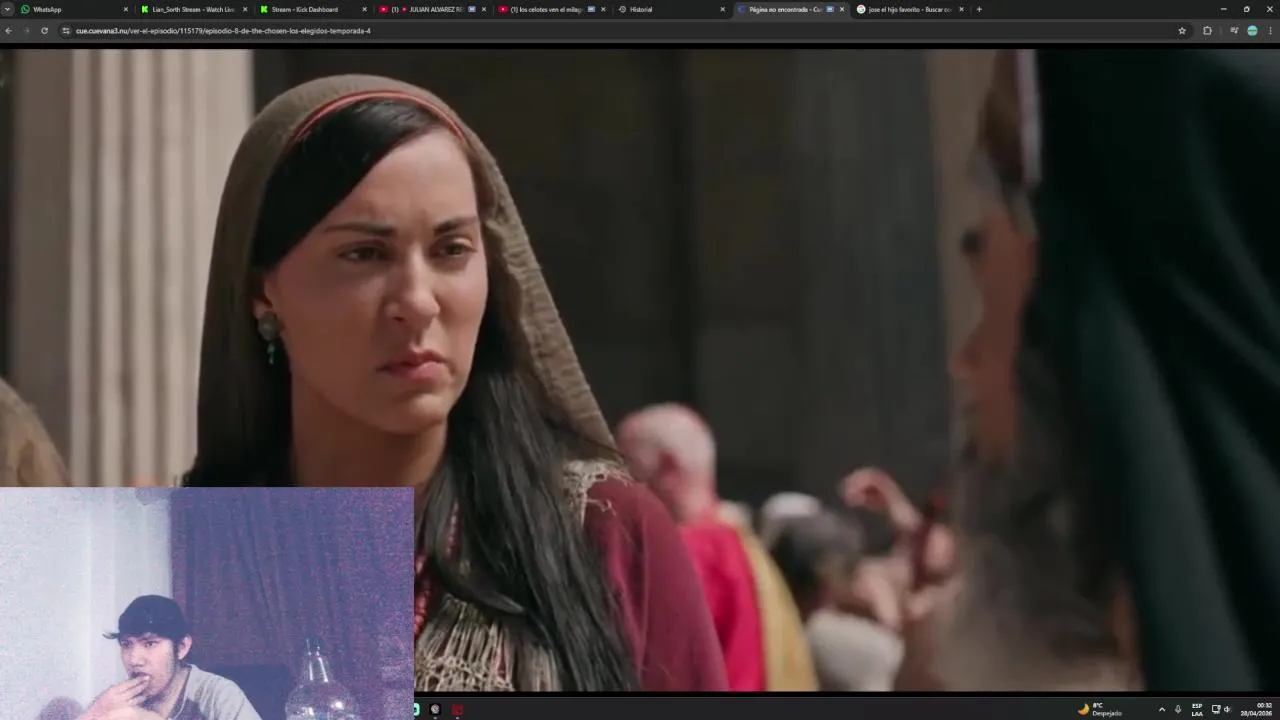Screen dimensions: 1280x720
Task: Open the Chrome three-dot menu
Action: pyautogui.click(x=1271, y=31)
